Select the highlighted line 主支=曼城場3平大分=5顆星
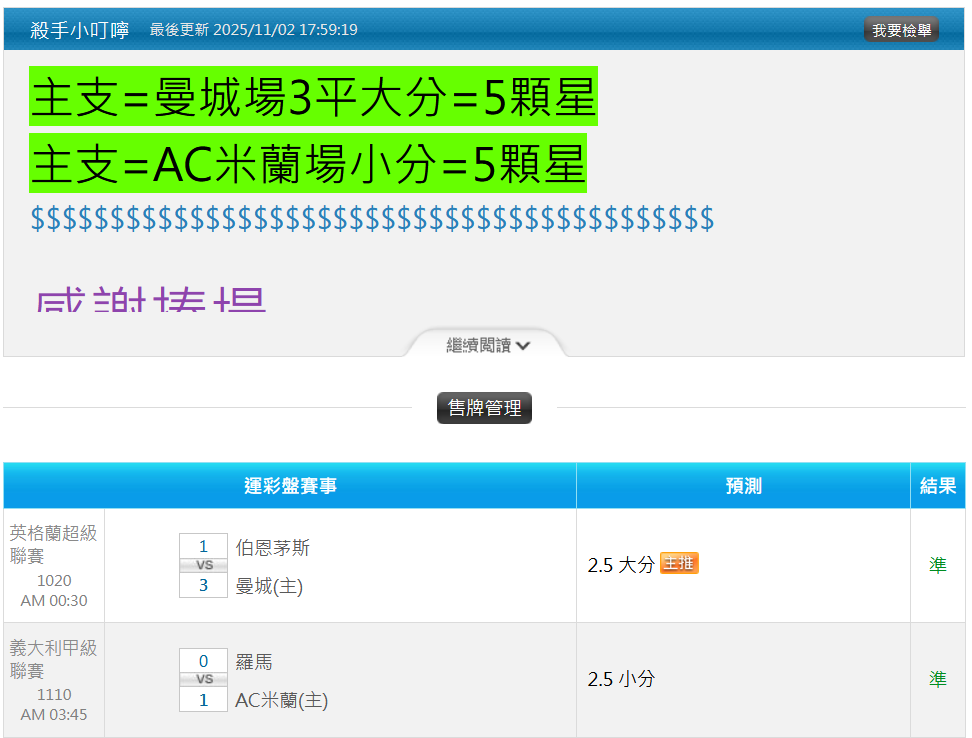The image size is (972, 738). pos(313,97)
